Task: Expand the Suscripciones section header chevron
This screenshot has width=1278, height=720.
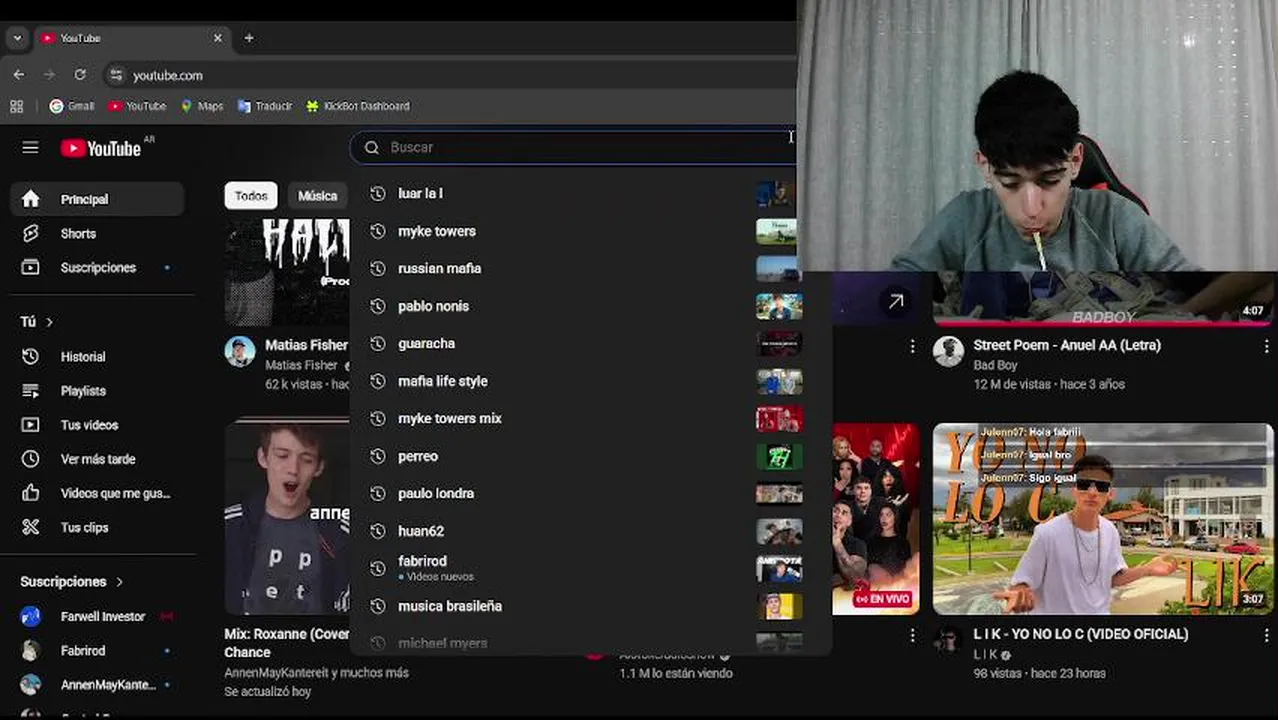Action: click(120, 581)
